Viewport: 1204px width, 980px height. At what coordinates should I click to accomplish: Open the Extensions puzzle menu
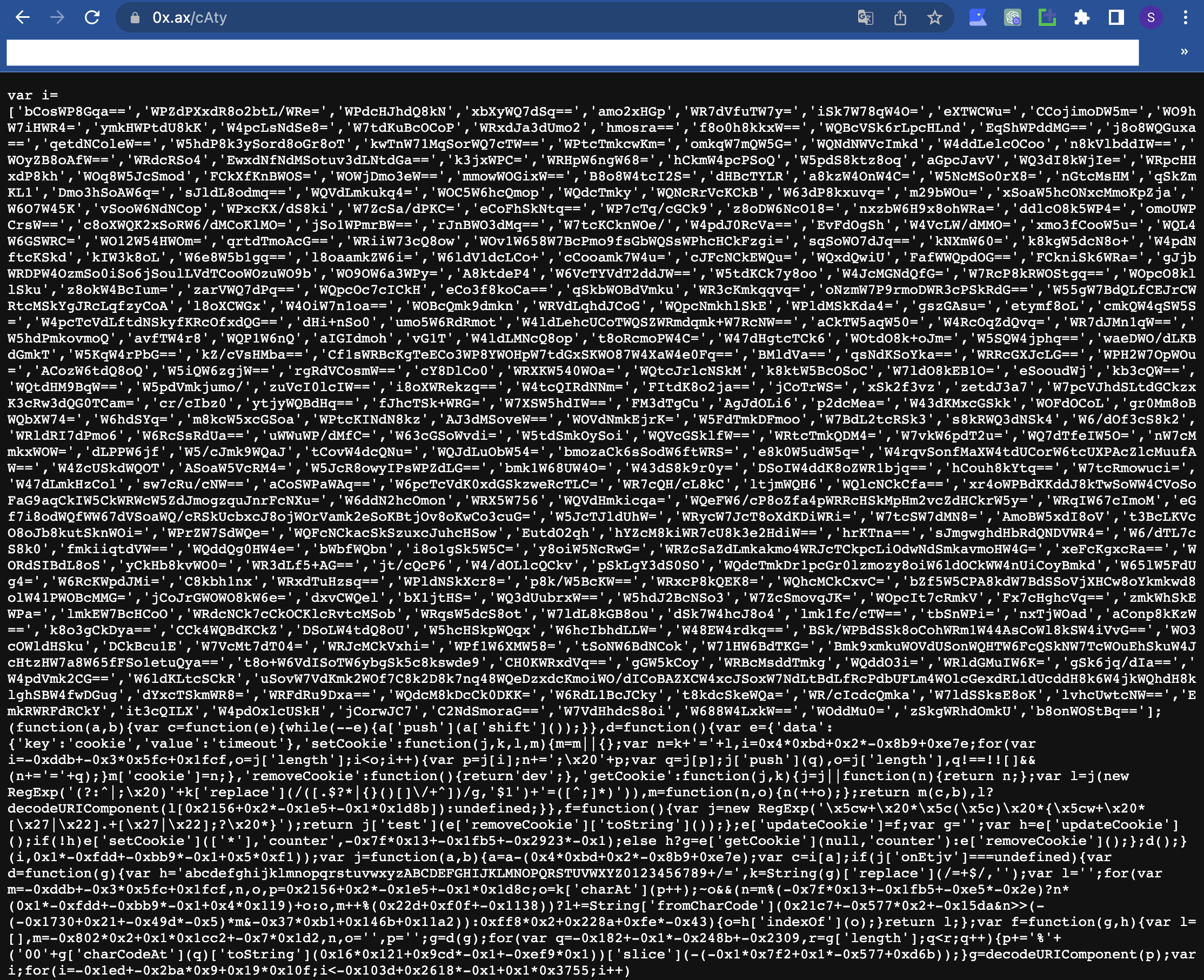tap(1081, 18)
